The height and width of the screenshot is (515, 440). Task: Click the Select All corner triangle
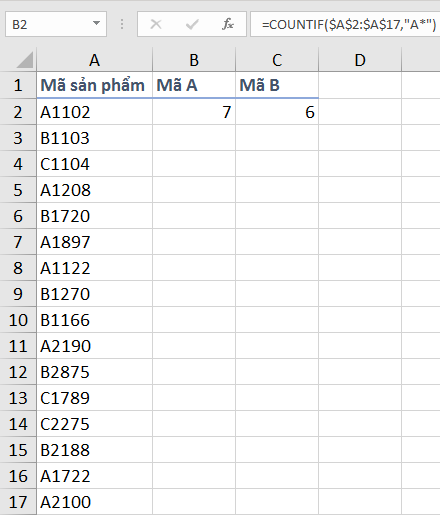click(25, 60)
